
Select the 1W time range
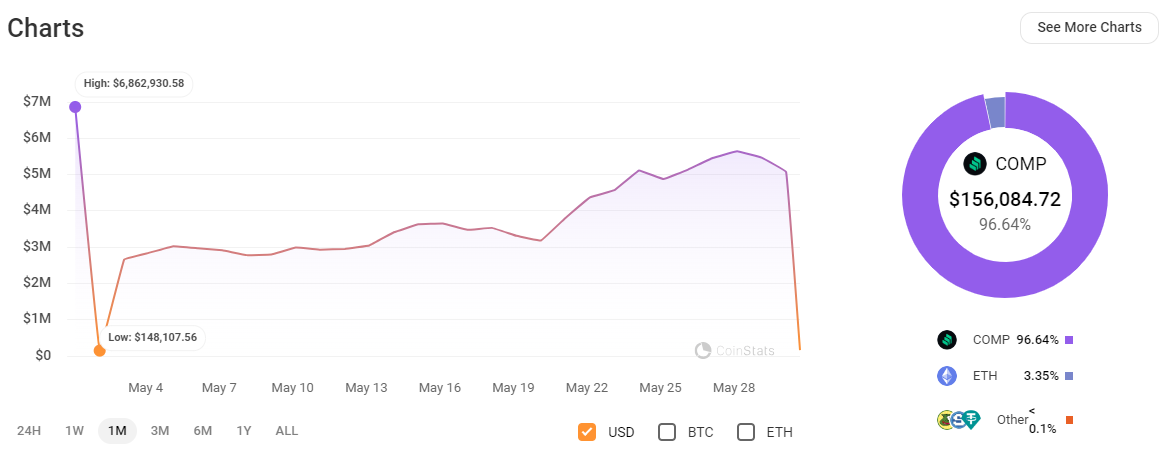[x=75, y=431]
